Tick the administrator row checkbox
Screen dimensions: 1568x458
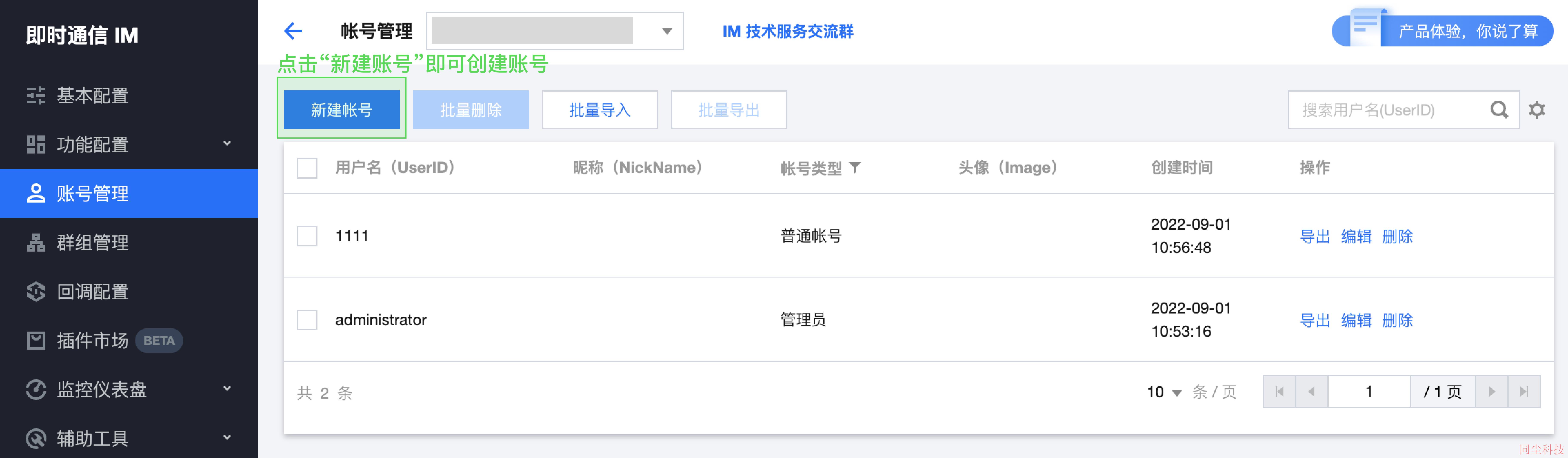coord(307,320)
